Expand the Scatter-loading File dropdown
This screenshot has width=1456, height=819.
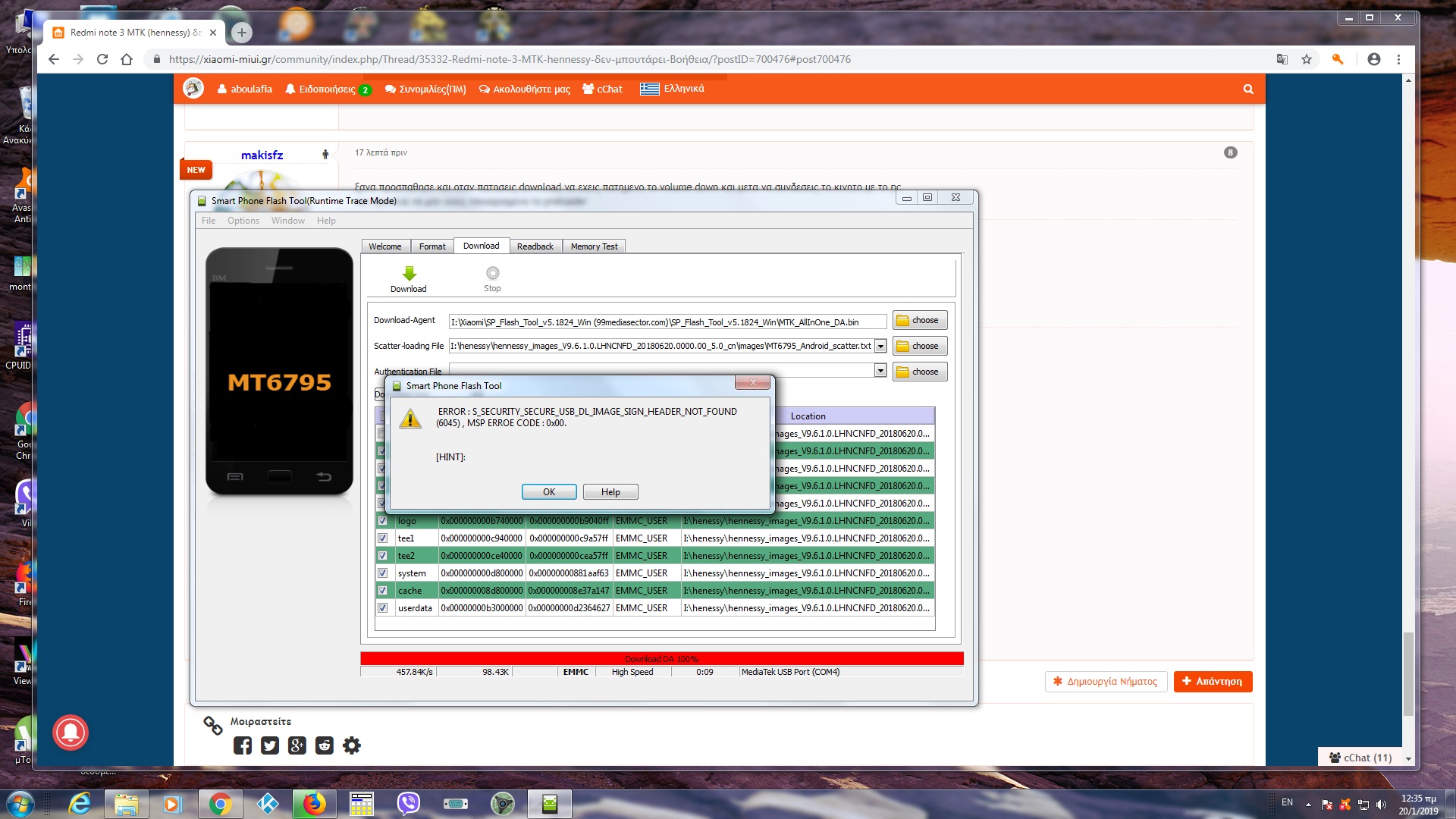coord(880,347)
